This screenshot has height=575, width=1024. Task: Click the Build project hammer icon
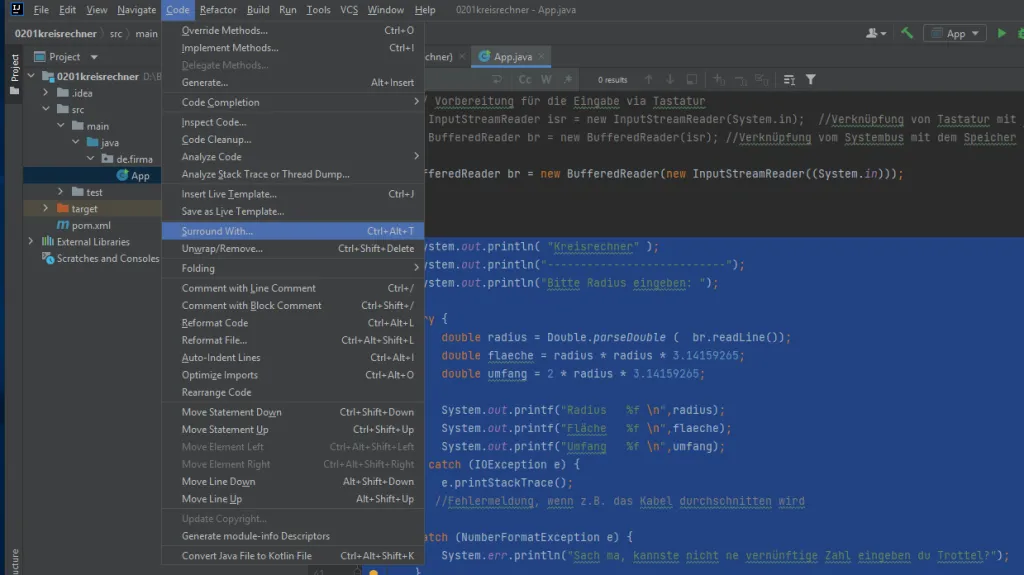pyautogui.click(x=906, y=33)
